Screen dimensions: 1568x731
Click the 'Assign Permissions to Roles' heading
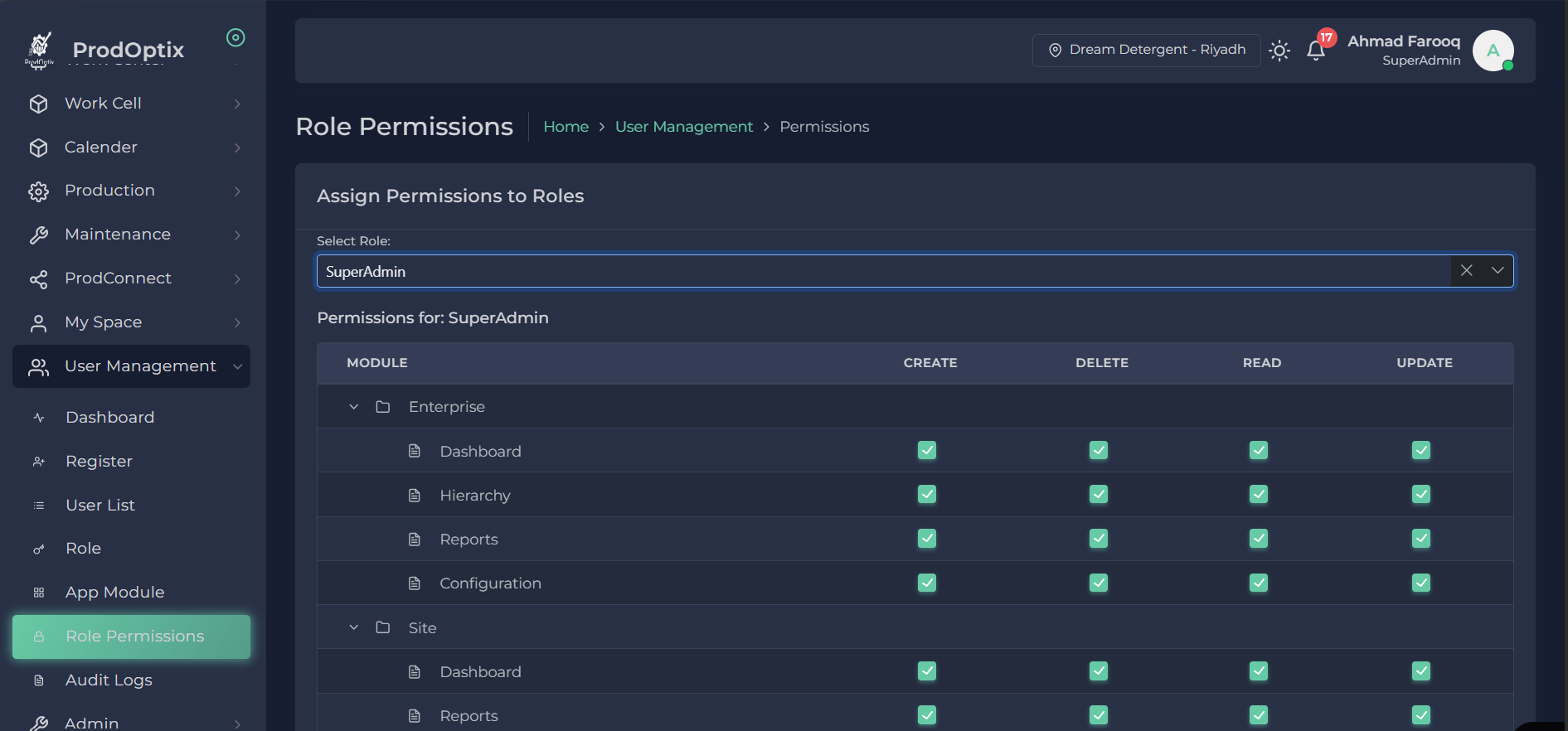point(450,196)
